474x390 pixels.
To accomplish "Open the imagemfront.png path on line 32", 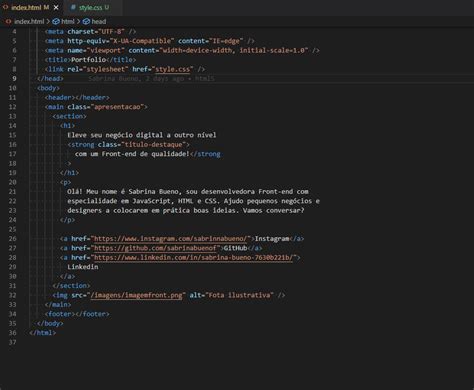I will [136, 295].
